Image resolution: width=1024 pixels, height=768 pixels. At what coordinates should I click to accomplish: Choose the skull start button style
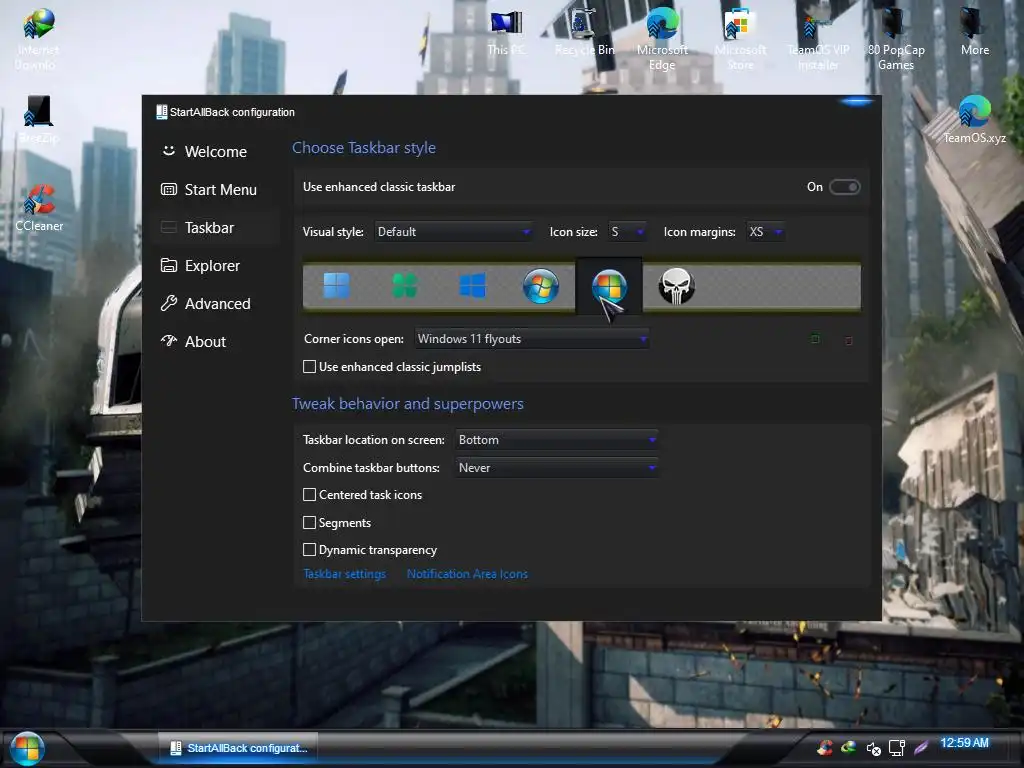(676, 285)
